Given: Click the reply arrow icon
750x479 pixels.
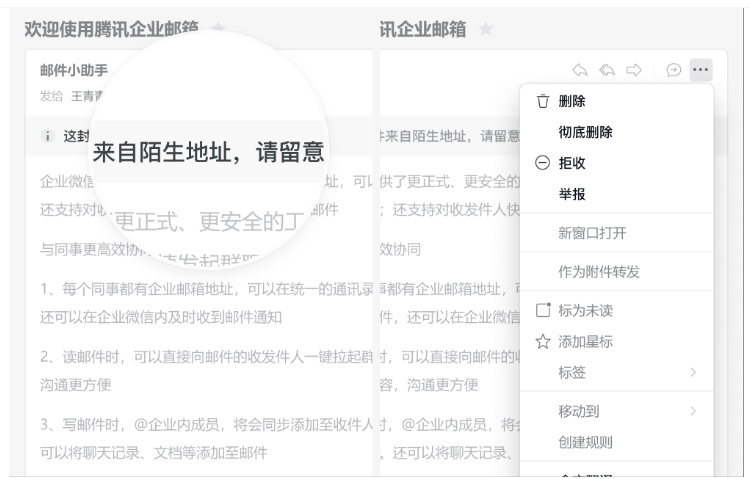Looking at the screenshot, I should [579, 70].
